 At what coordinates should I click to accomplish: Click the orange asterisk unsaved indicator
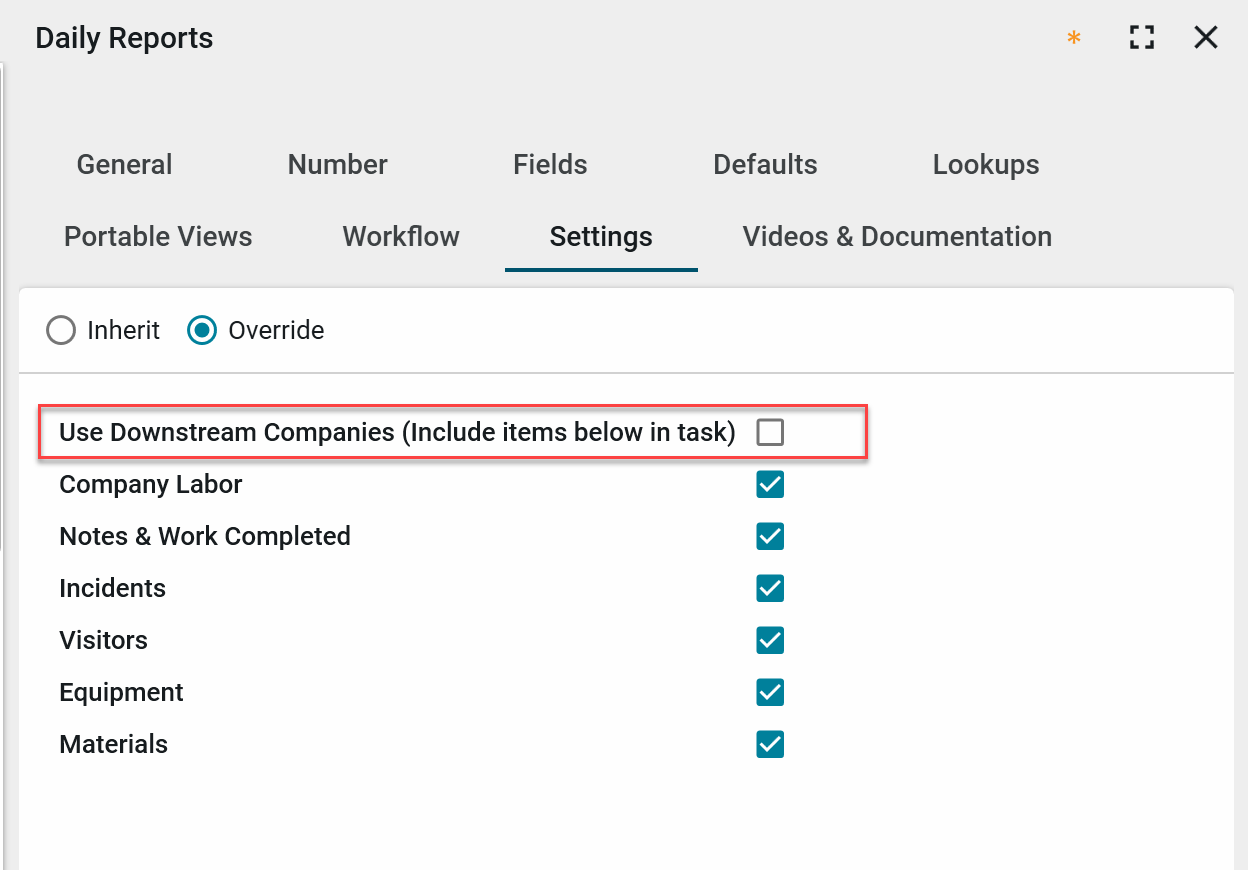(1074, 39)
